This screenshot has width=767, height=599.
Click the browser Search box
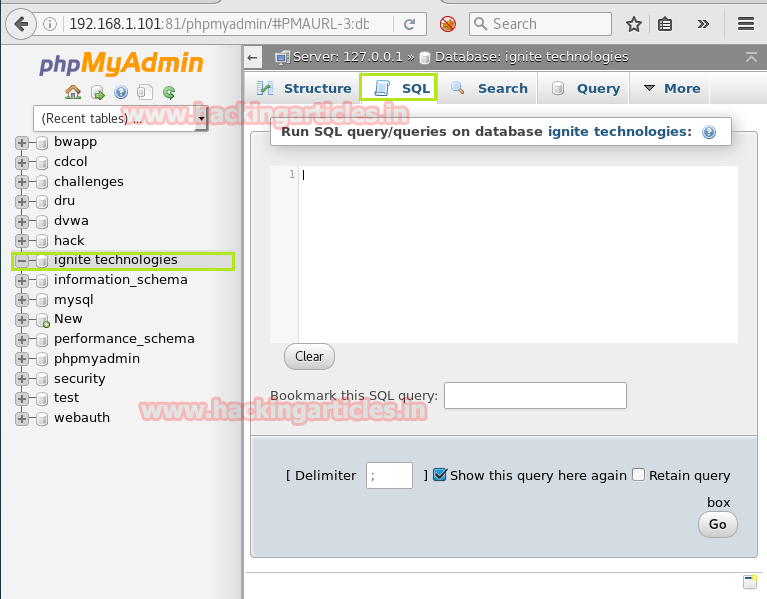click(540, 23)
